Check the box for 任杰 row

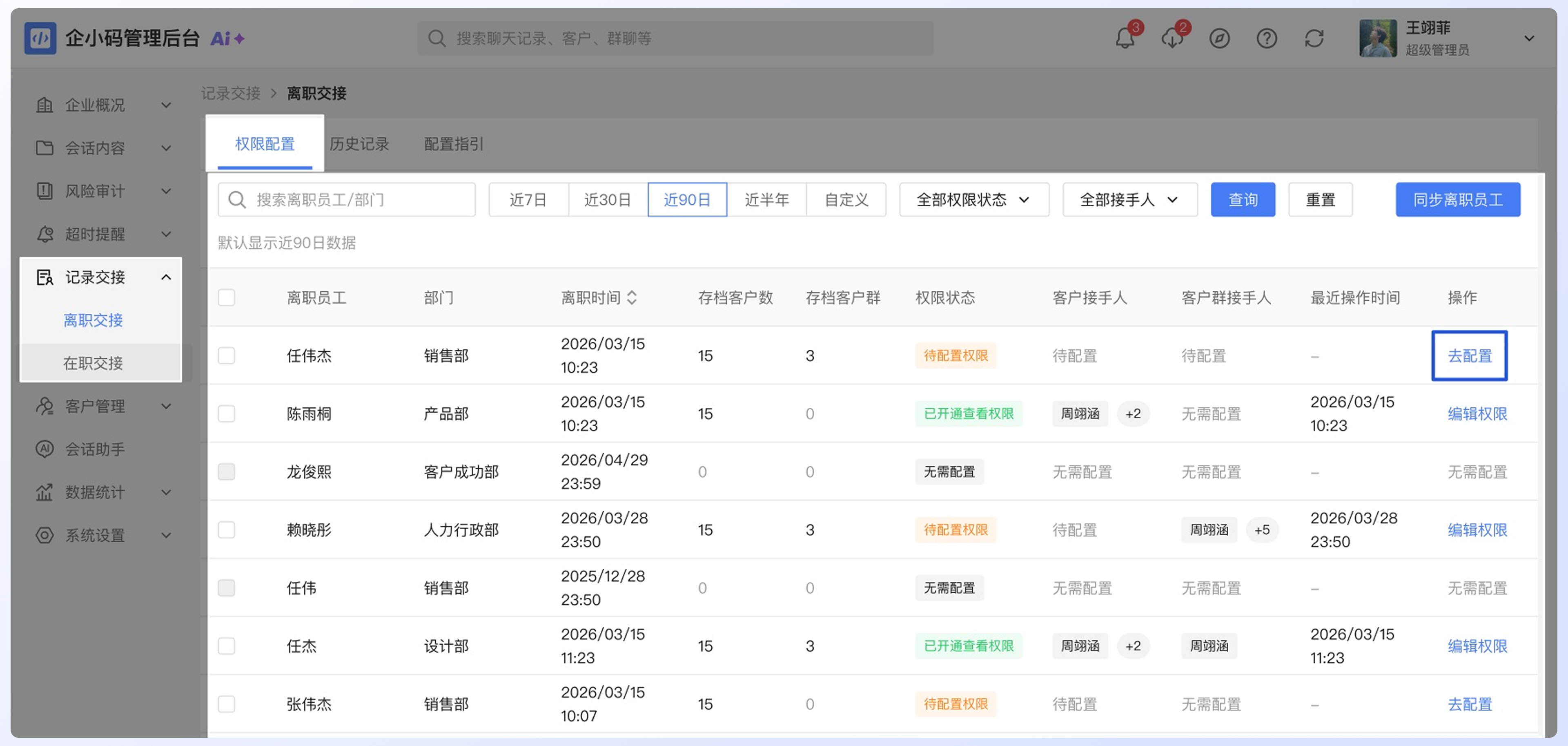point(227,646)
